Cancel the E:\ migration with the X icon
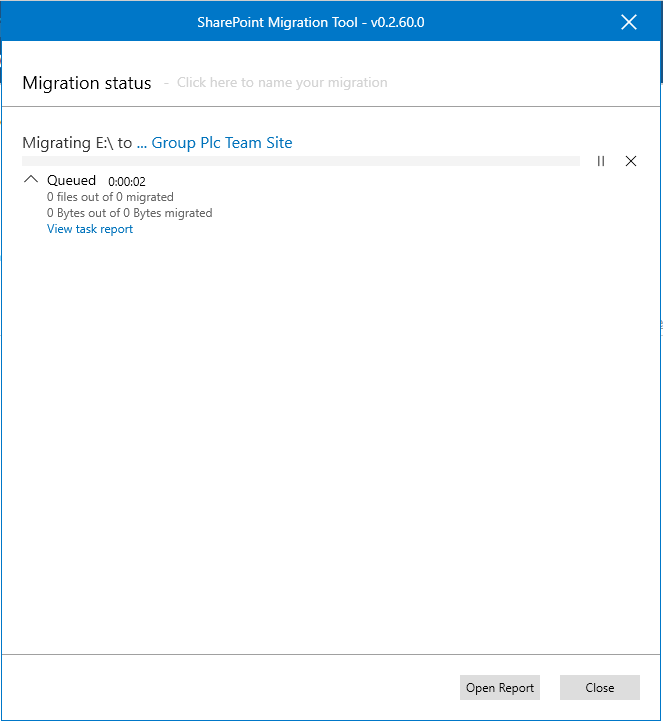Viewport: 663px width, 721px height. [631, 161]
